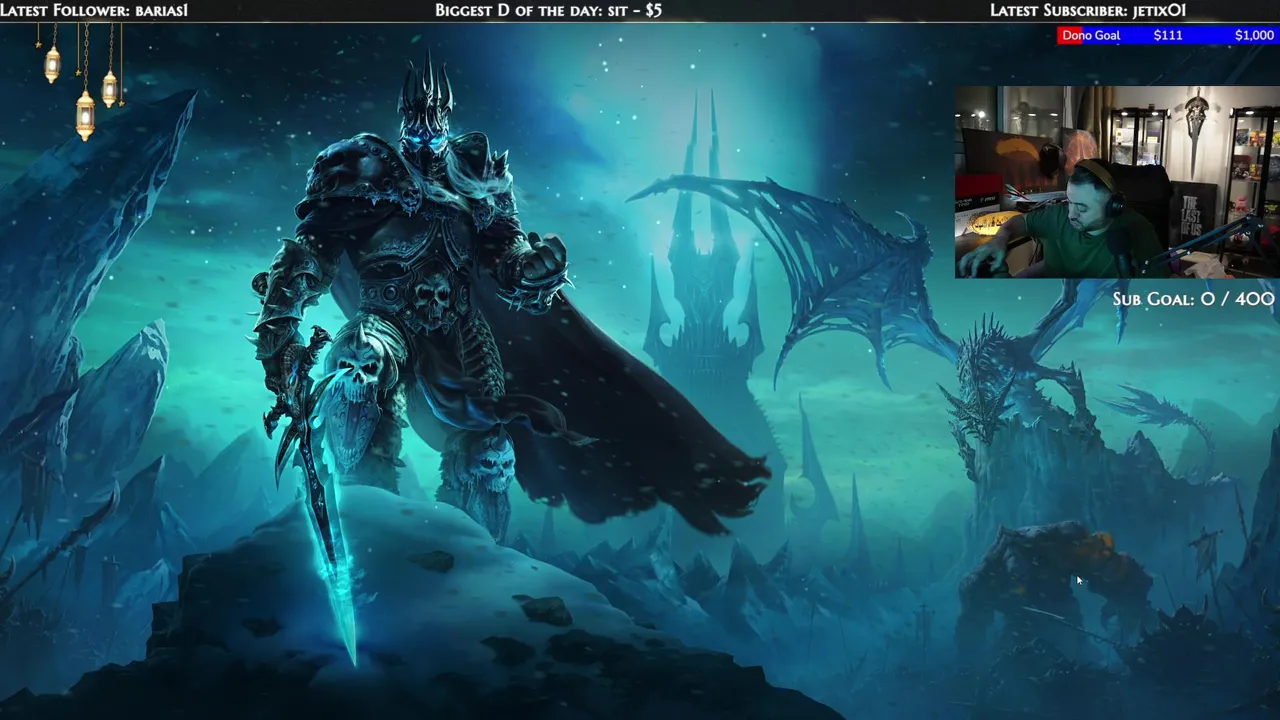The image size is (1280, 720).
Task: Click the Latest Subscriber text showing jetix01
Action: coord(1088,10)
